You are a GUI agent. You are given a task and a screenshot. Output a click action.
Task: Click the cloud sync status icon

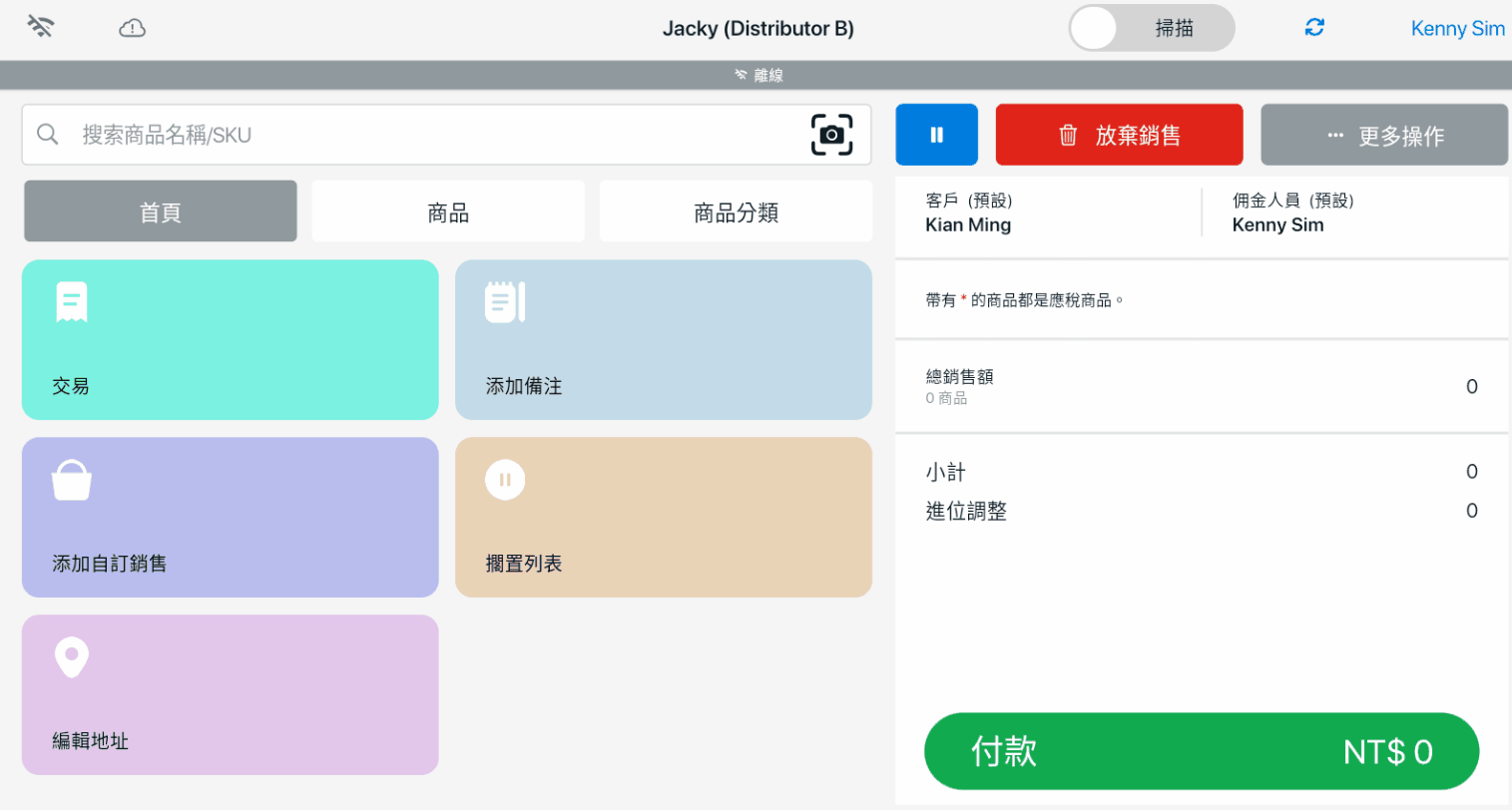click(132, 28)
